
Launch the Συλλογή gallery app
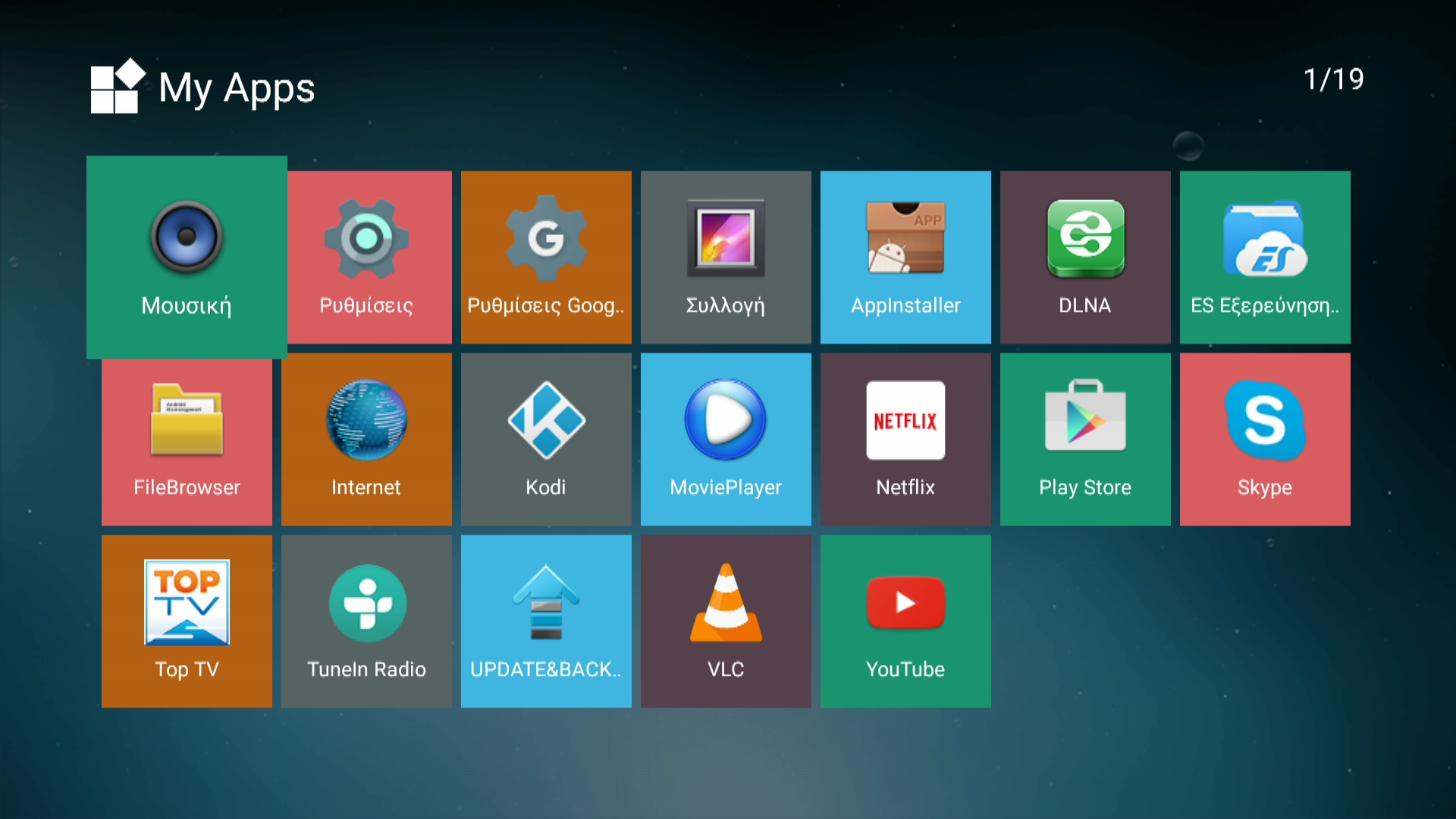[726, 257]
